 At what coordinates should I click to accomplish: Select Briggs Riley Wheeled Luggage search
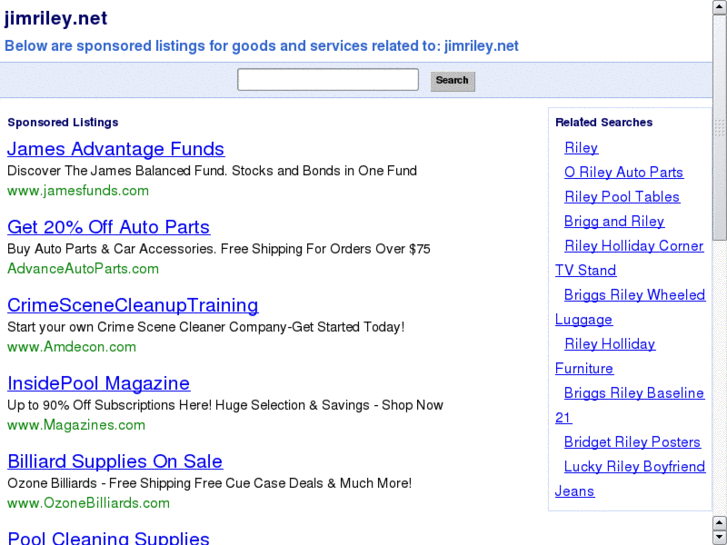(630, 307)
